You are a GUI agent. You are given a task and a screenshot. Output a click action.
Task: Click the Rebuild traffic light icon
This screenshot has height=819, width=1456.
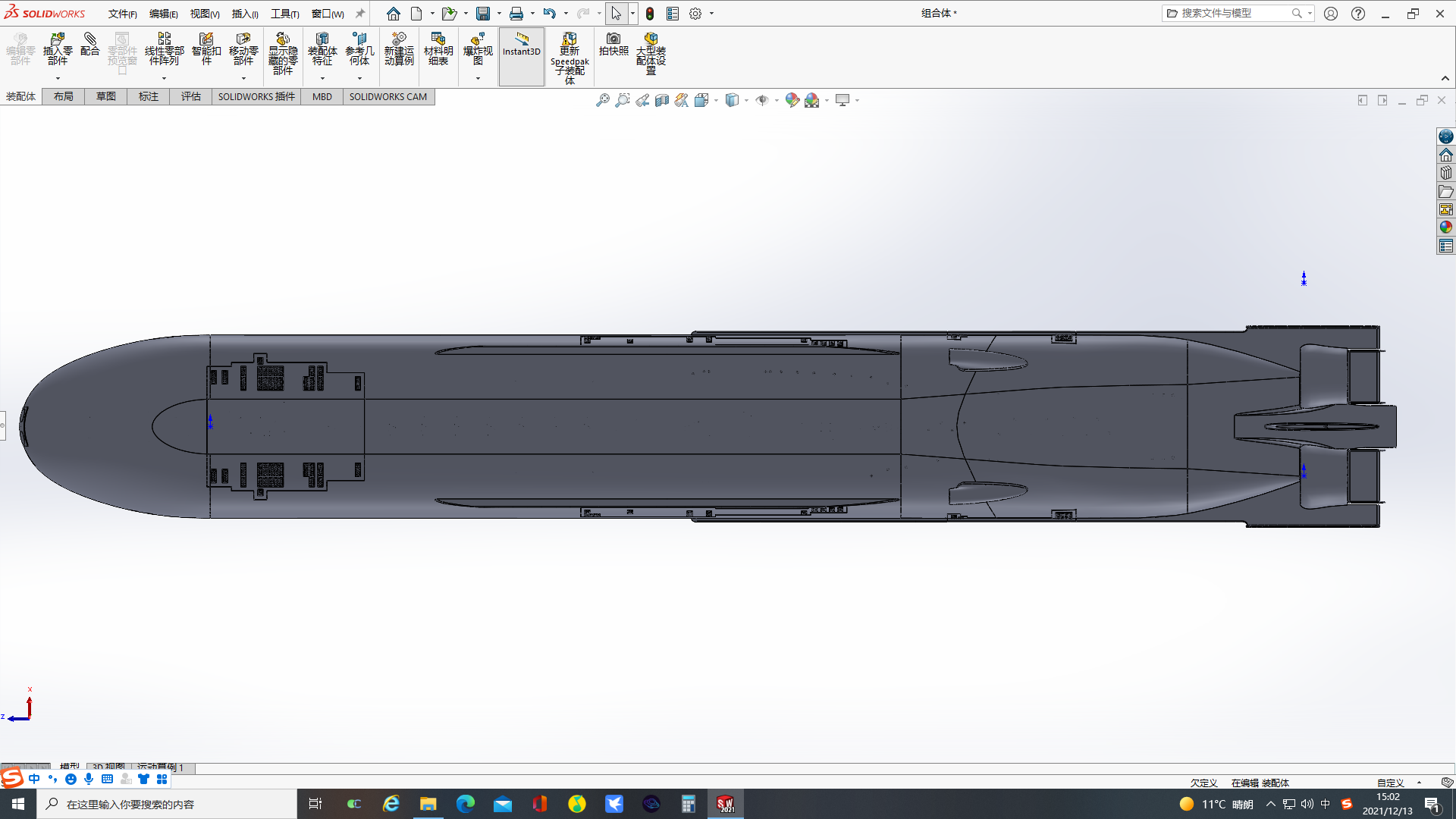[650, 14]
